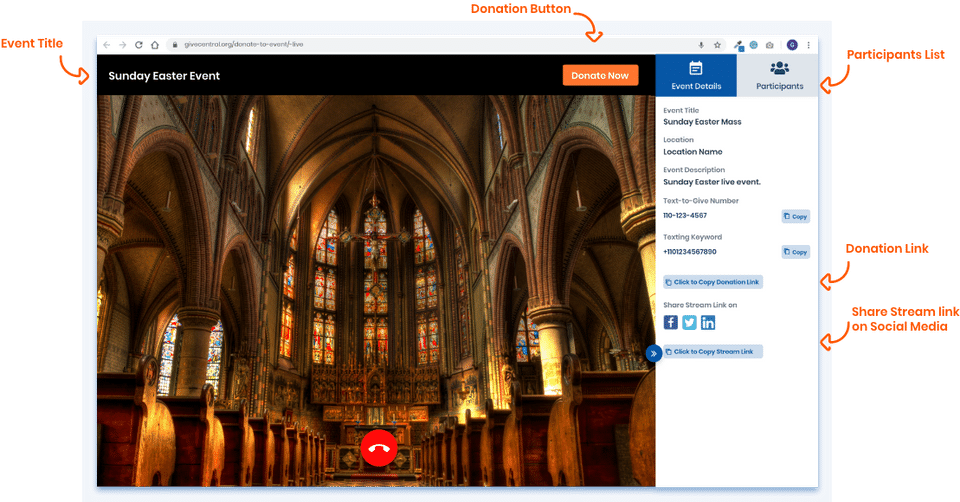Click the '110-123-4567' number text
This screenshot has width=960, height=502.
[x=685, y=215]
